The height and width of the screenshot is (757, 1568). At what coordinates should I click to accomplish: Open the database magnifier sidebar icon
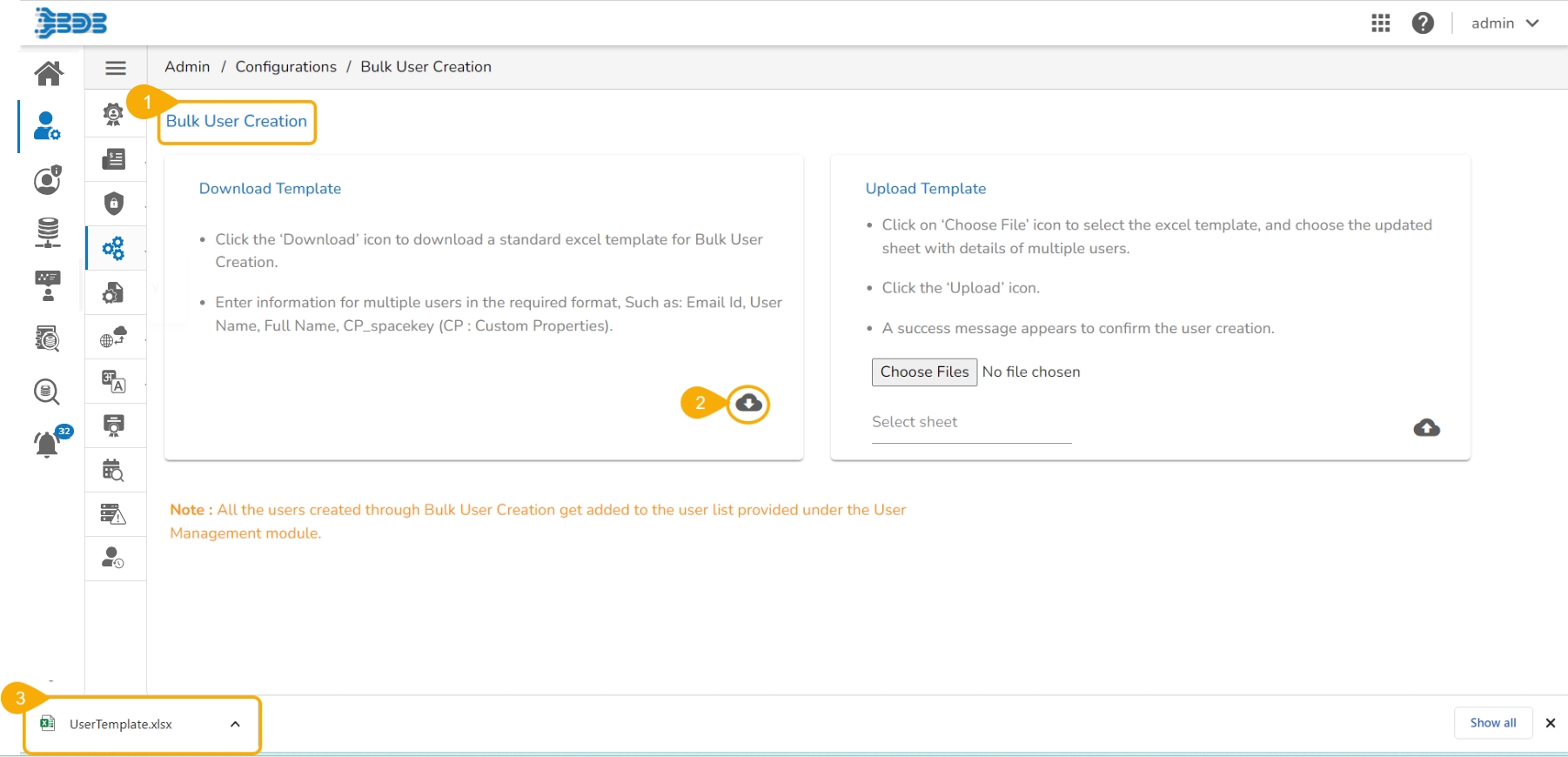tap(48, 392)
